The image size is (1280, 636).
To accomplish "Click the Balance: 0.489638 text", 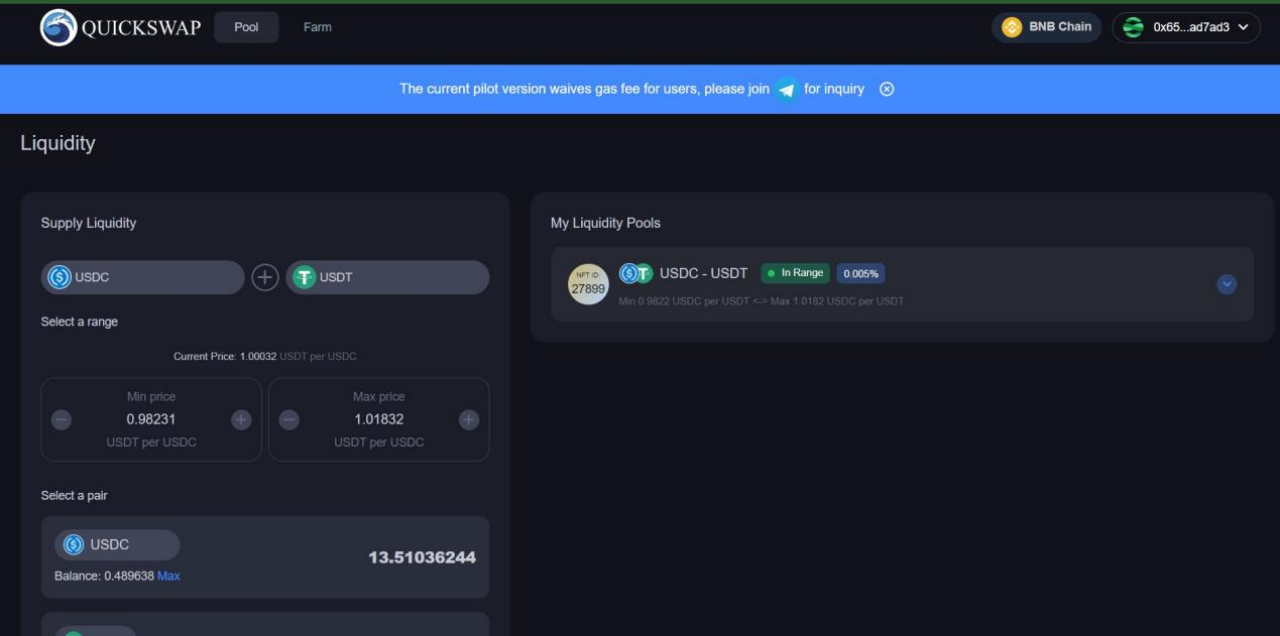I will (x=104, y=576).
